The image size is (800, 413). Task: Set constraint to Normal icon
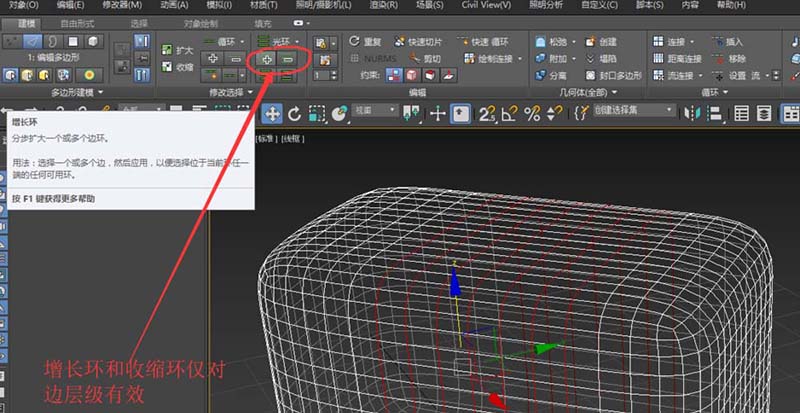click(x=448, y=76)
